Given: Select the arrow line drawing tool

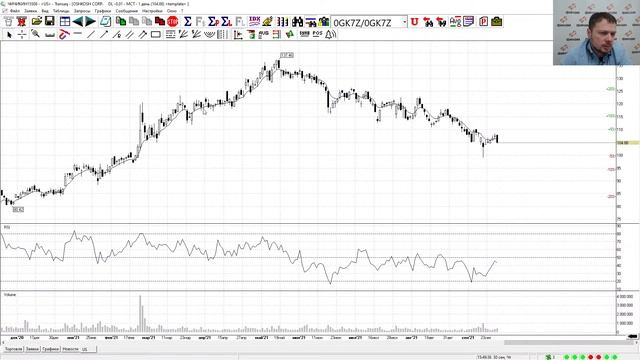Looking at the screenshot, I should pyautogui.click(x=104, y=35).
